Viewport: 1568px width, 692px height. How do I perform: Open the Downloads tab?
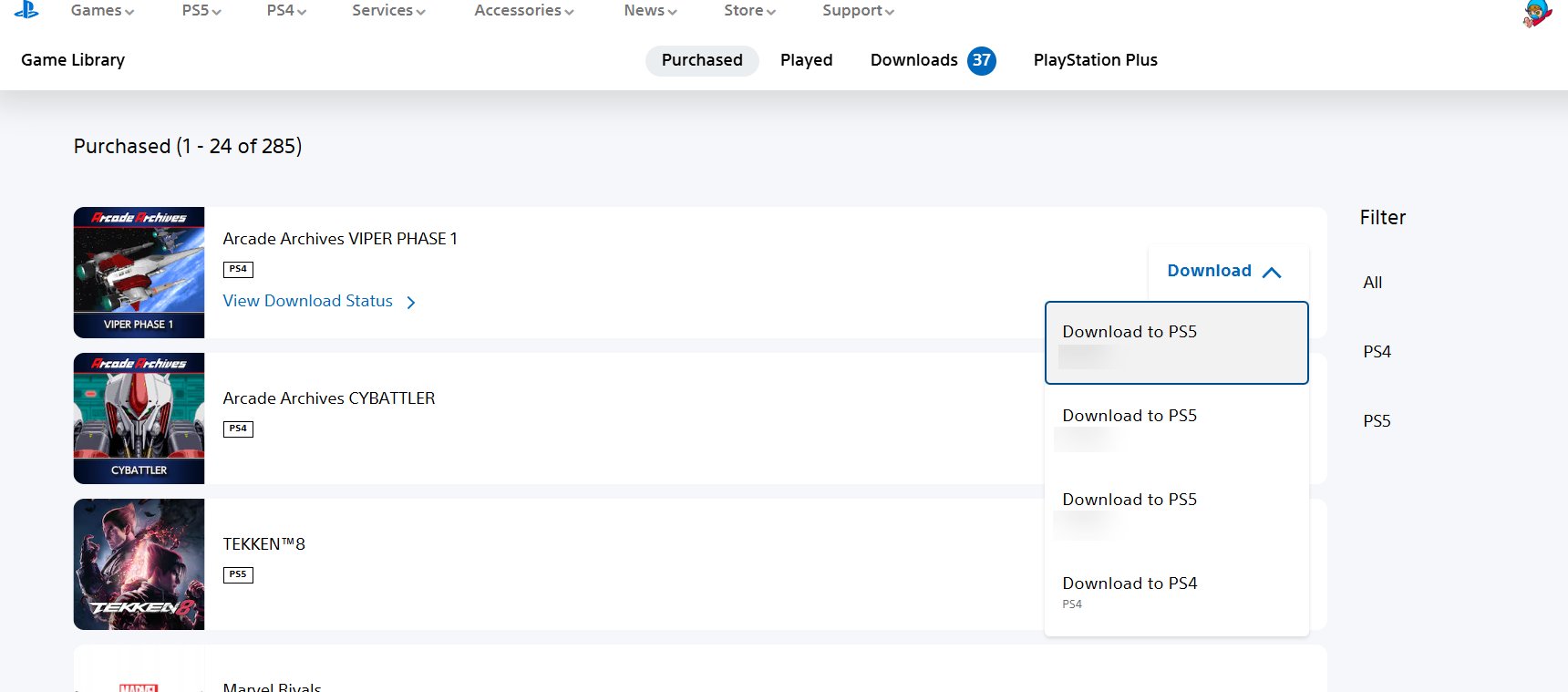(914, 60)
